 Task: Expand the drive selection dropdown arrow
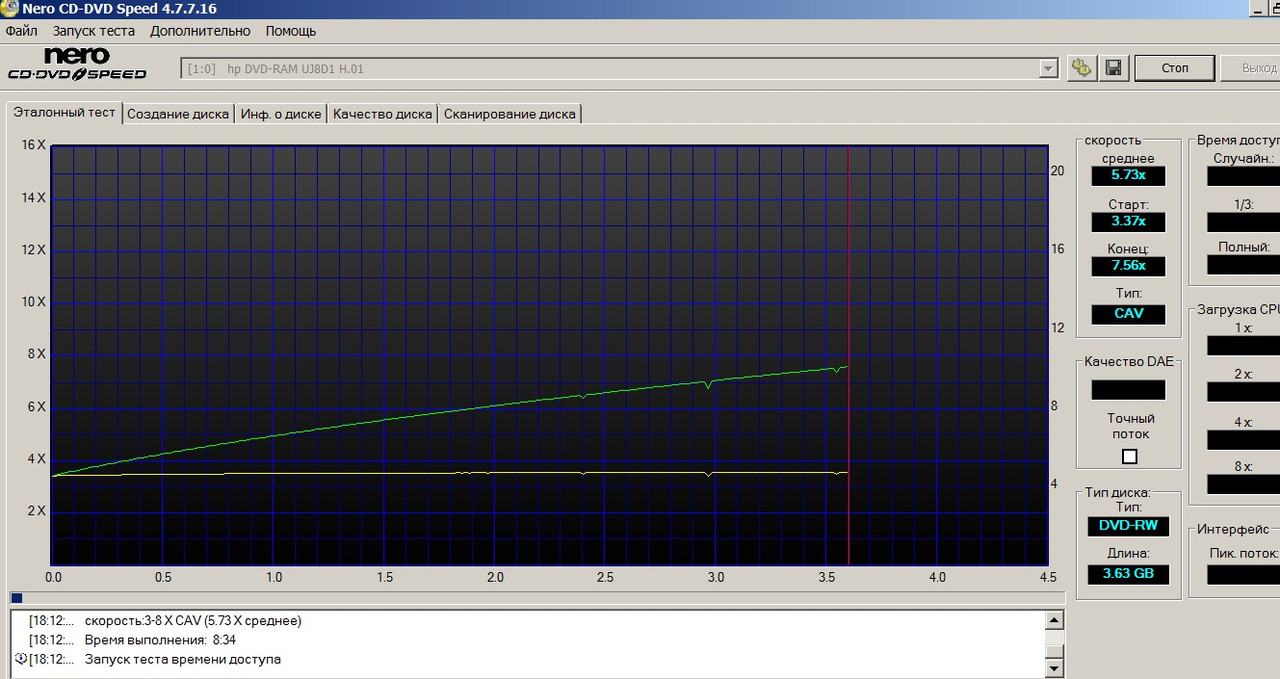pos(1048,69)
